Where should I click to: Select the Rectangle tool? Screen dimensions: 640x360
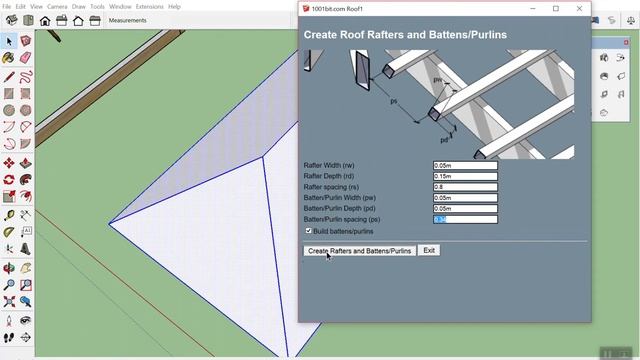9,94
